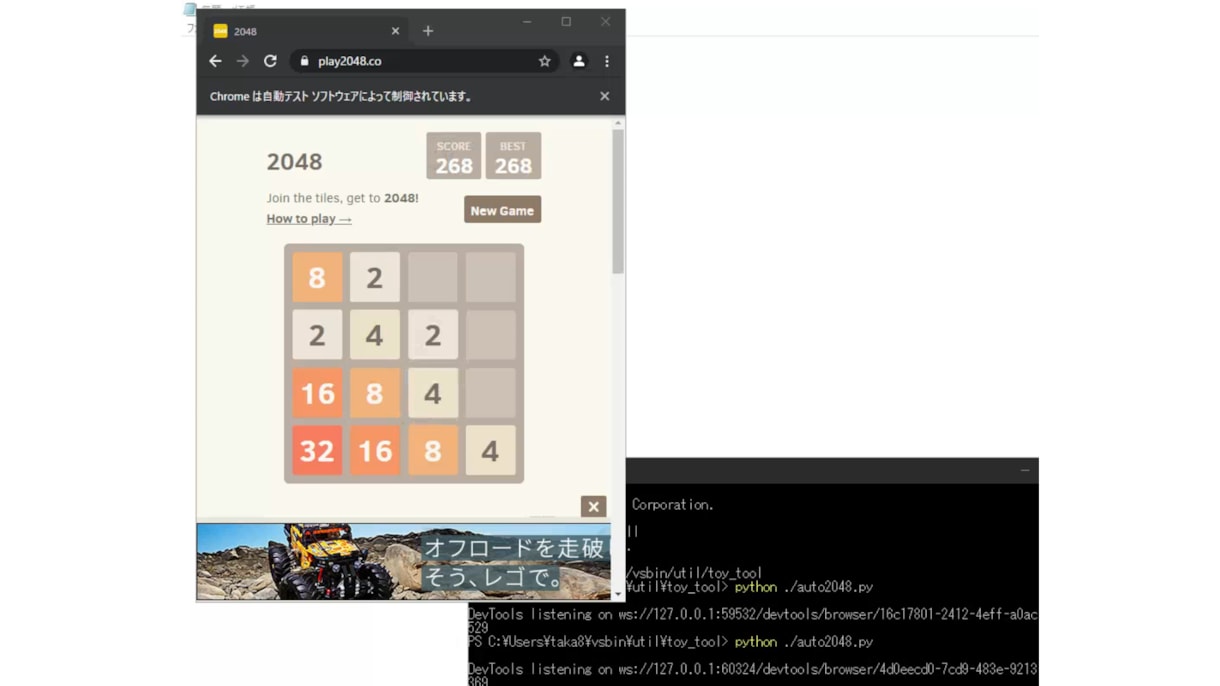Screen dimensions: 1220x686
Task: Click the play2048.co address bar
Action: 424,61
